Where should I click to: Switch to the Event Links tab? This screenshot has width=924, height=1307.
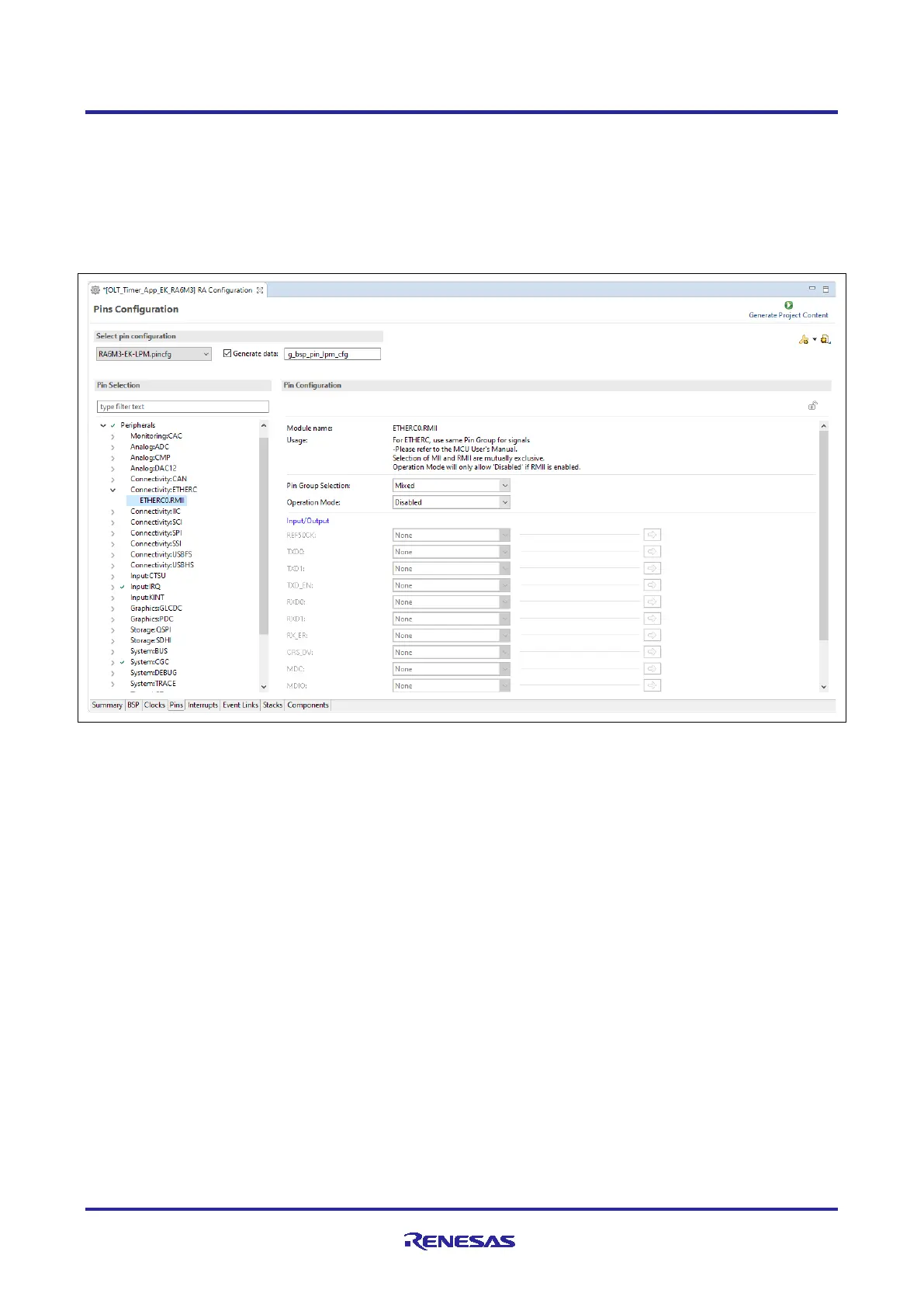point(241,705)
